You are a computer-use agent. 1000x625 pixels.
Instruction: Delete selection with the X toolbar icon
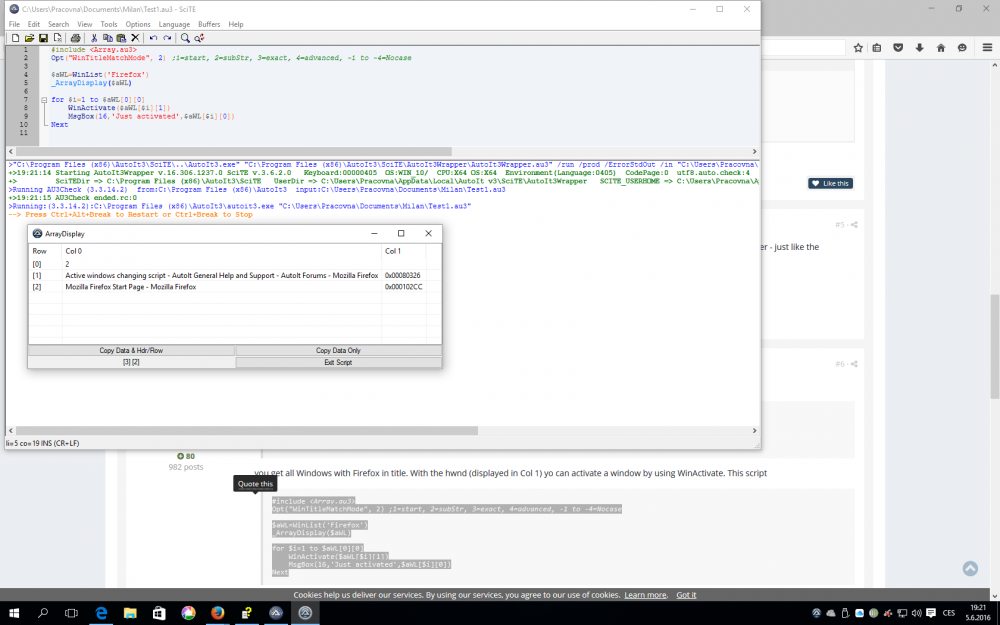pyautogui.click(x=135, y=38)
